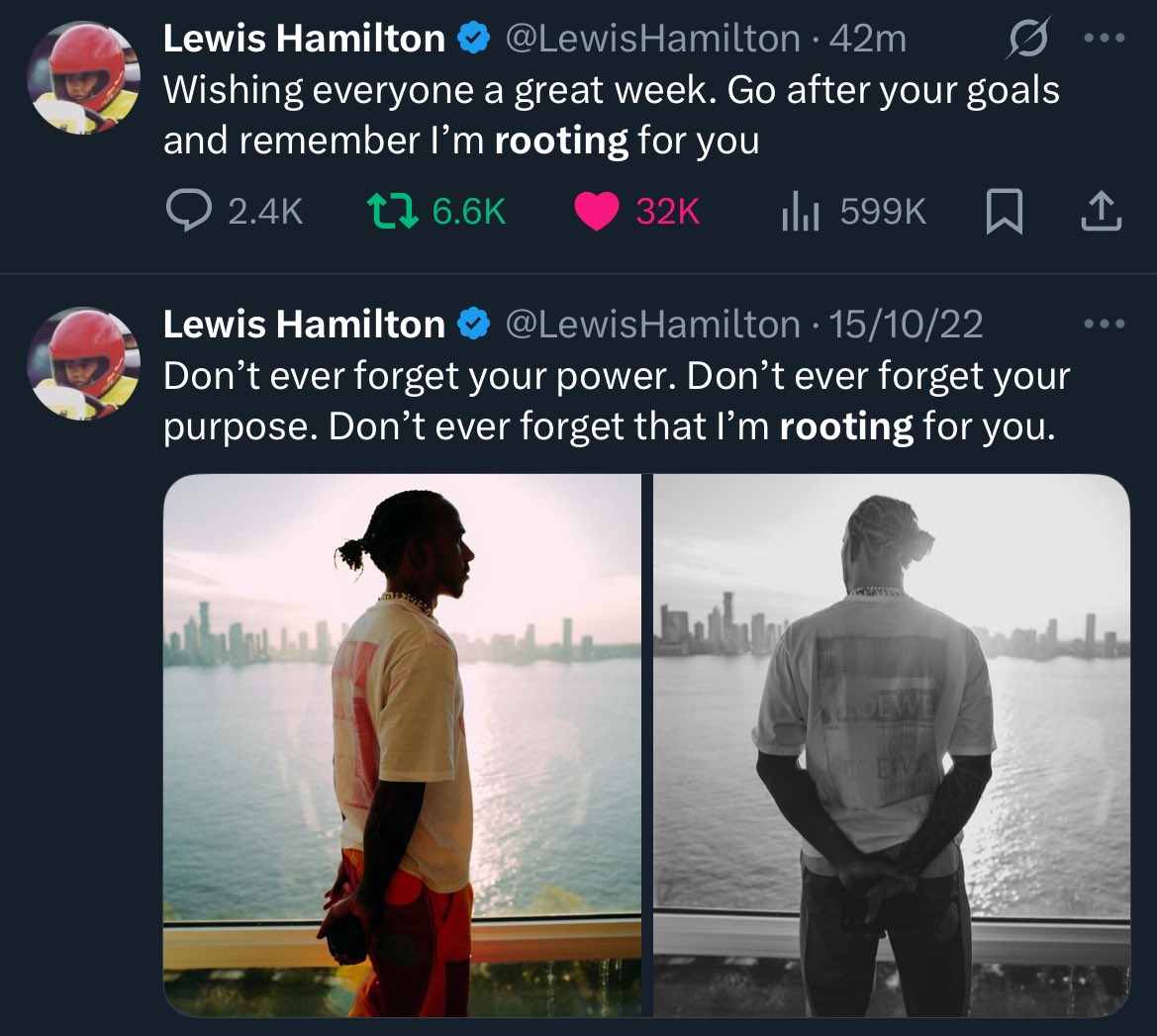This screenshot has height=1036, width=1157.
Task: Click the Grok slashed-circle icon
Action: [x=1027, y=38]
